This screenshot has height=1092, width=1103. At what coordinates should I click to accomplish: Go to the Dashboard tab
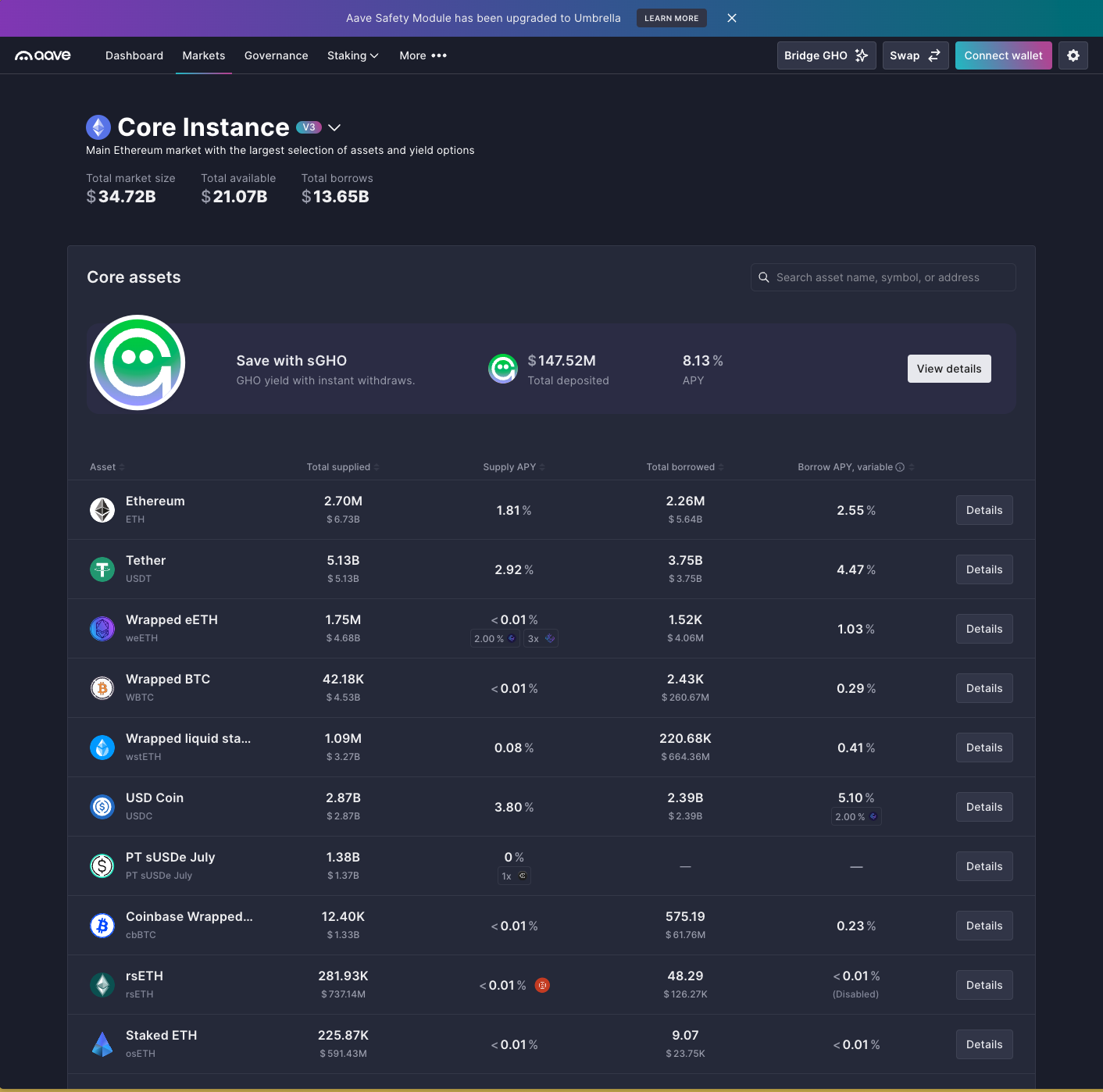[x=134, y=55]
